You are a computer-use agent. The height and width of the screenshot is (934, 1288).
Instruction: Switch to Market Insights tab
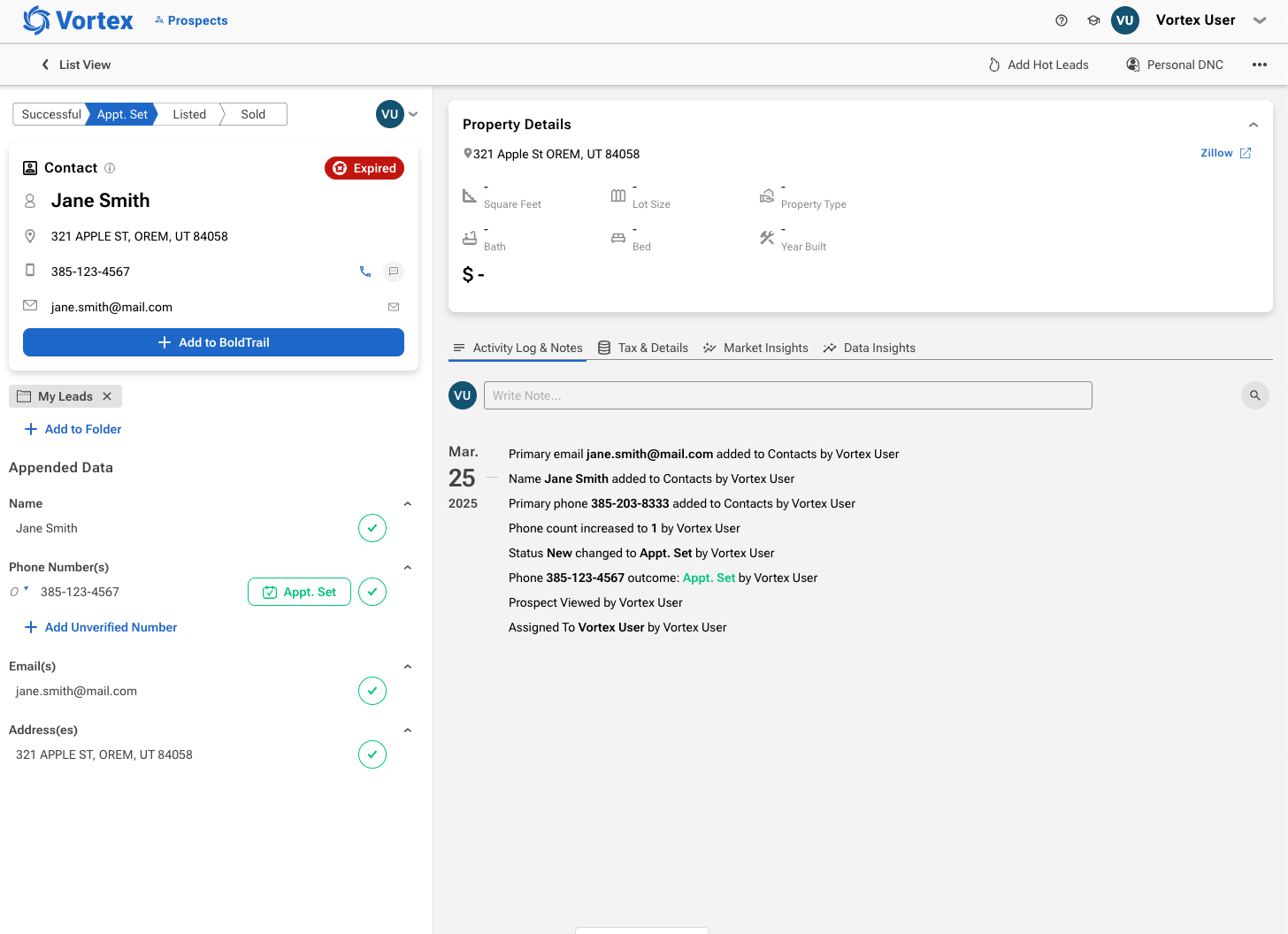pyautogui.click(x=755, y=348)
